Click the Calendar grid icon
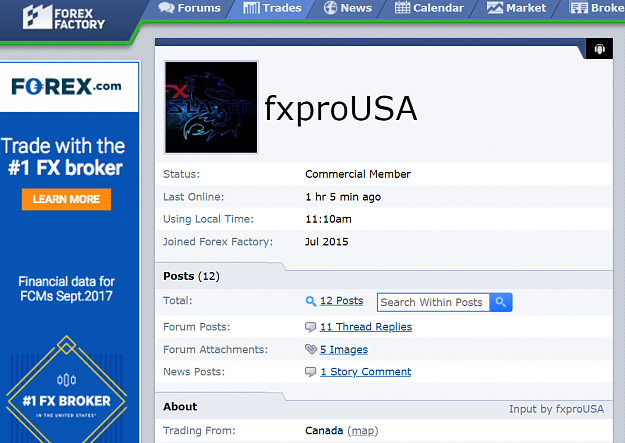Screen dimensions: 625x443 tap(402, 8)
